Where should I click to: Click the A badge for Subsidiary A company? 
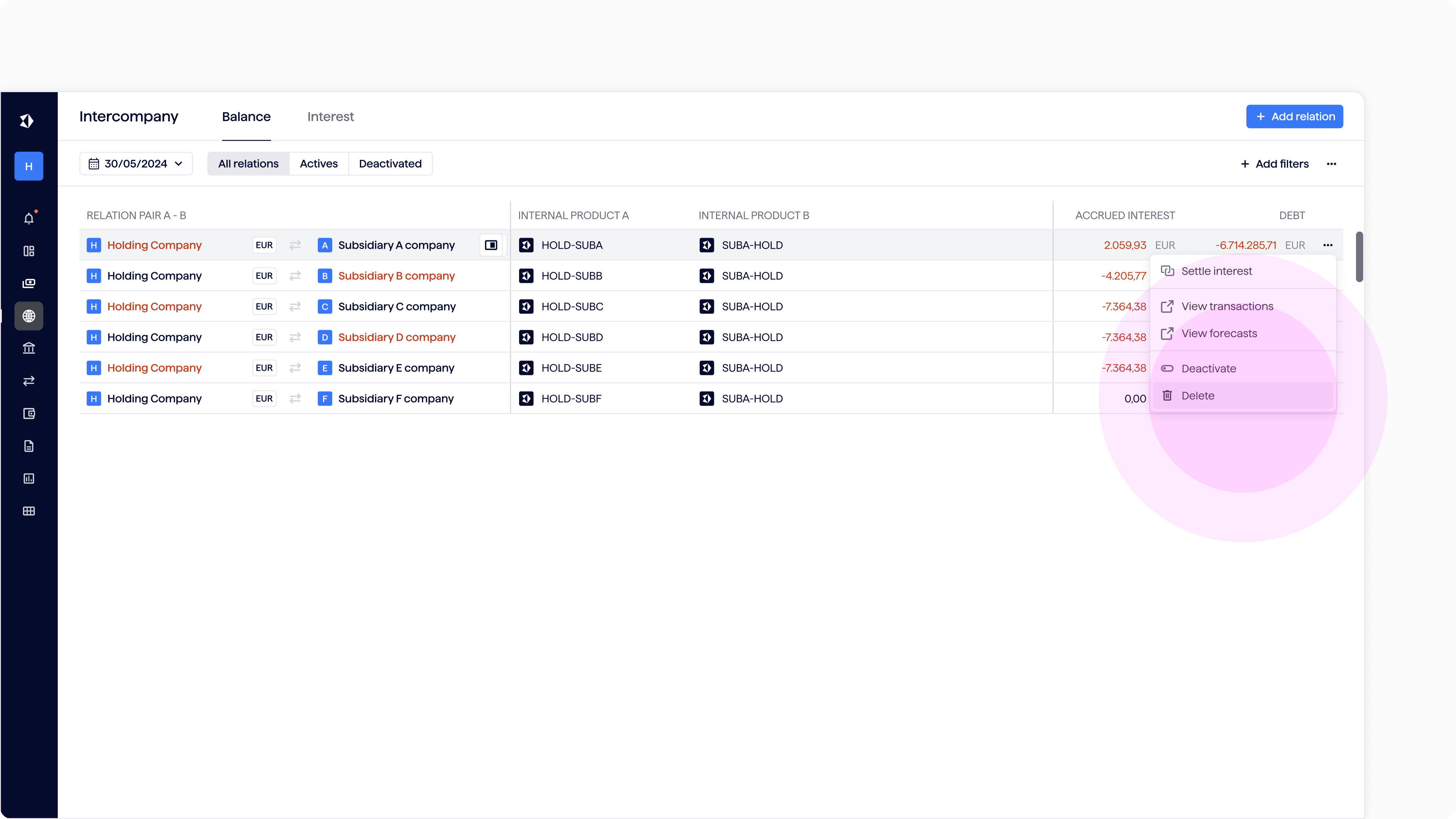click(x=325, y=245)
